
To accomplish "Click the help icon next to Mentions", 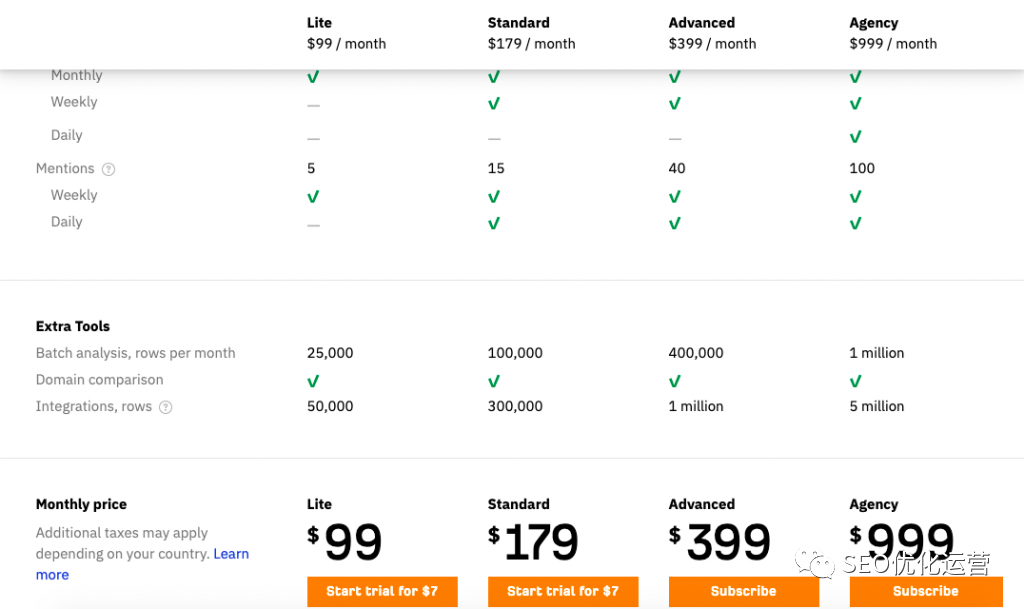I will click(109, 169).
